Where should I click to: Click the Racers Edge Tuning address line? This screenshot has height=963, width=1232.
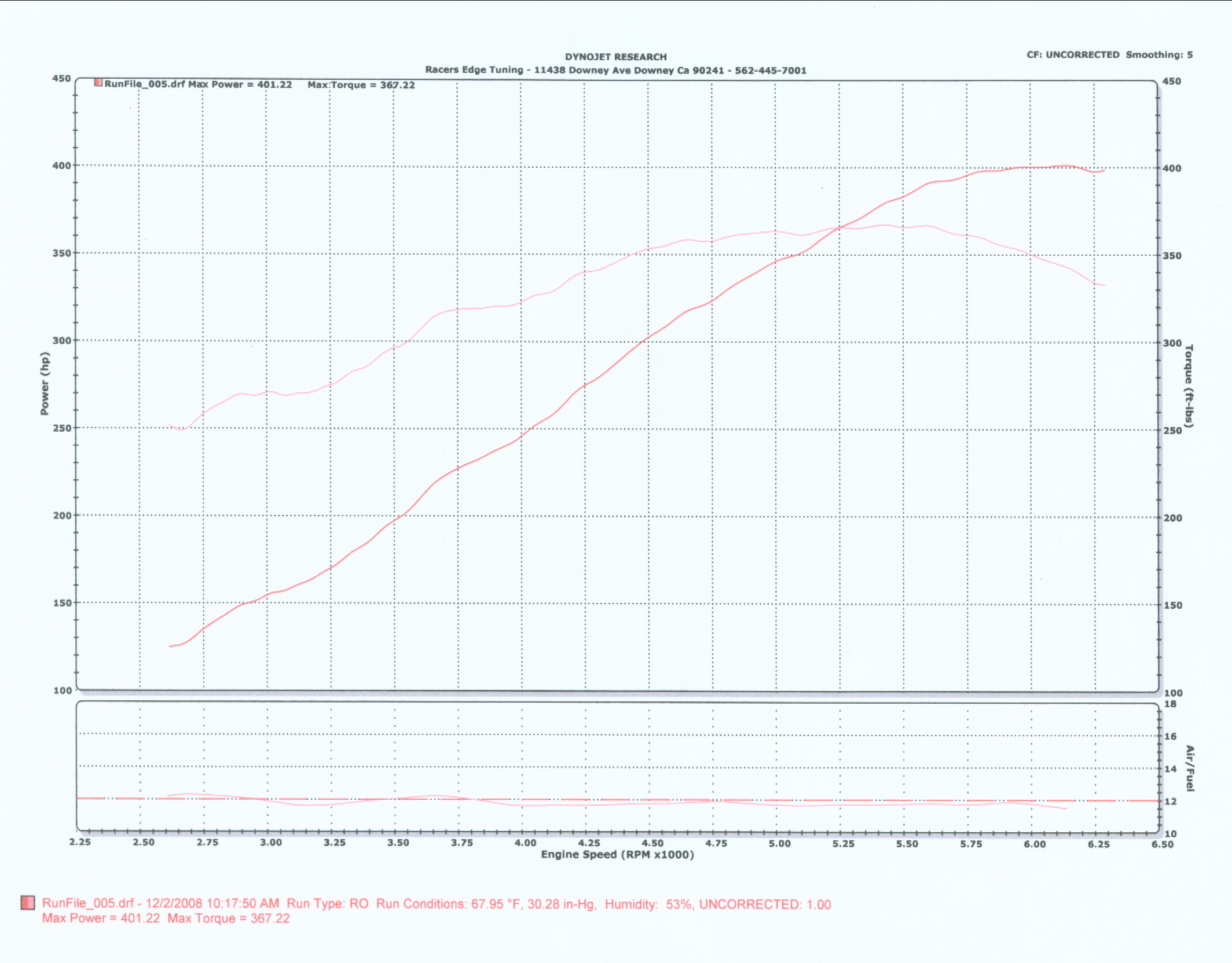coord(615,70)
